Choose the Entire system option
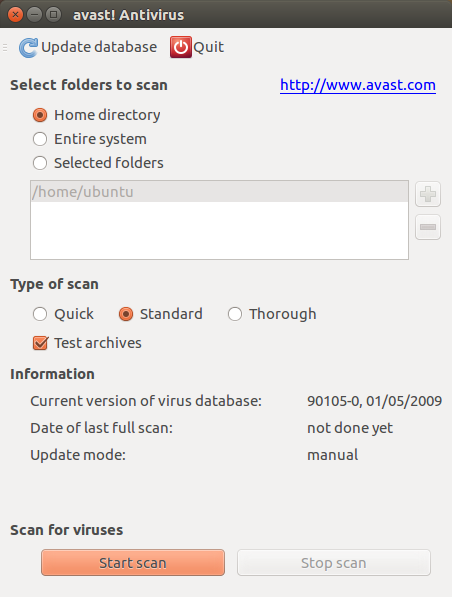The image size is (452, 597). pos(40,139)
